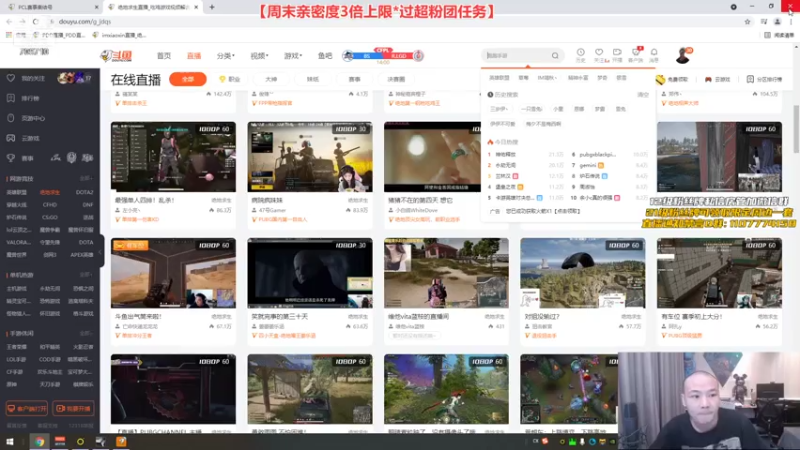This screenshot has width=800, height=450.
Task: Expand 全部 for 单机热游 section
Action: 85,275
